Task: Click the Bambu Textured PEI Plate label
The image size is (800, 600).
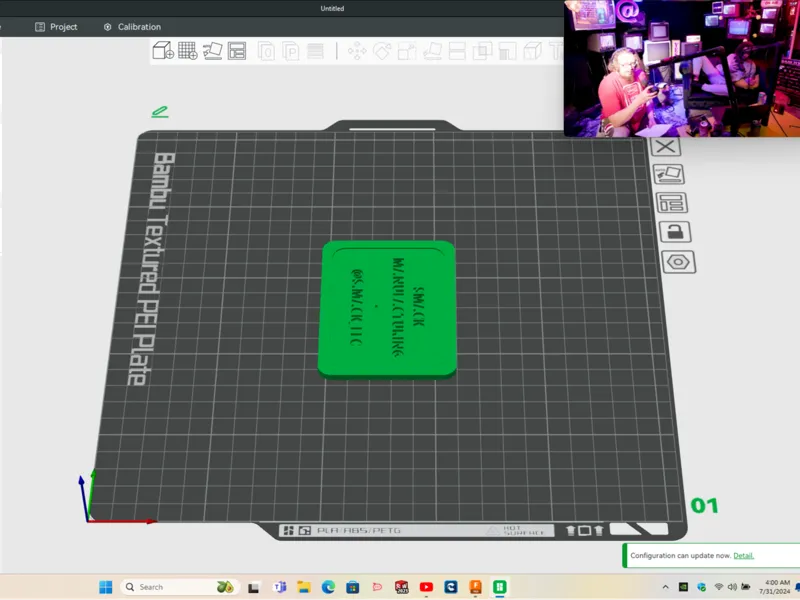Action: pos(152,269)
